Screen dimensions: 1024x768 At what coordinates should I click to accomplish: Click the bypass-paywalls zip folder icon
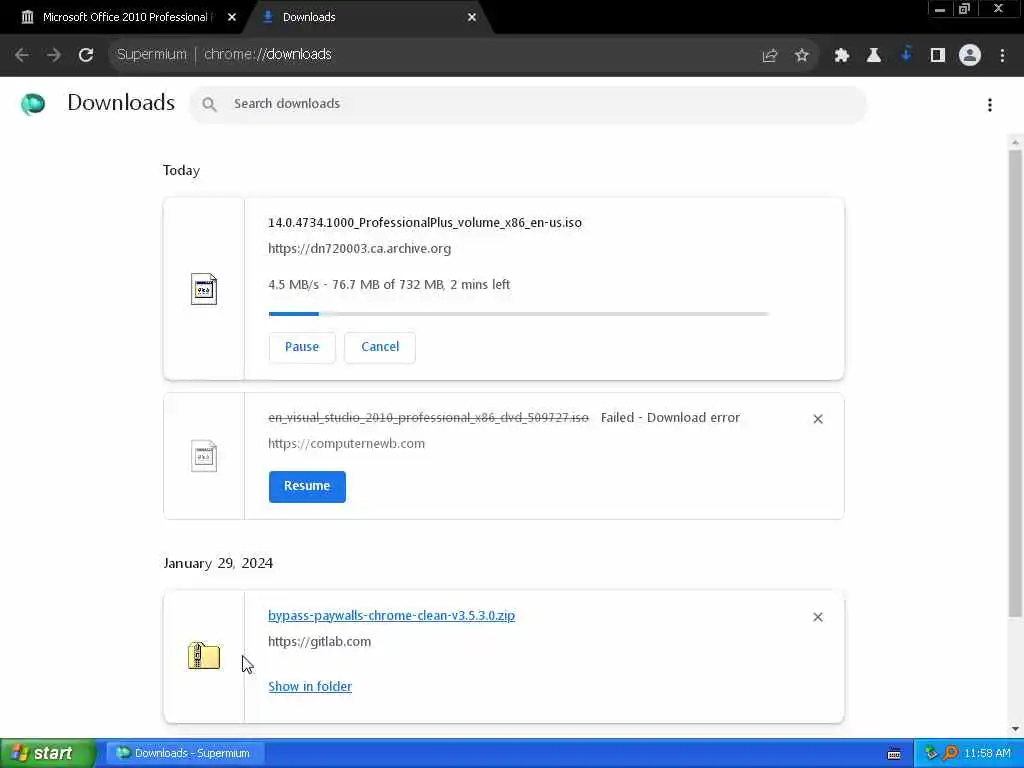click(x=204, y=656)
